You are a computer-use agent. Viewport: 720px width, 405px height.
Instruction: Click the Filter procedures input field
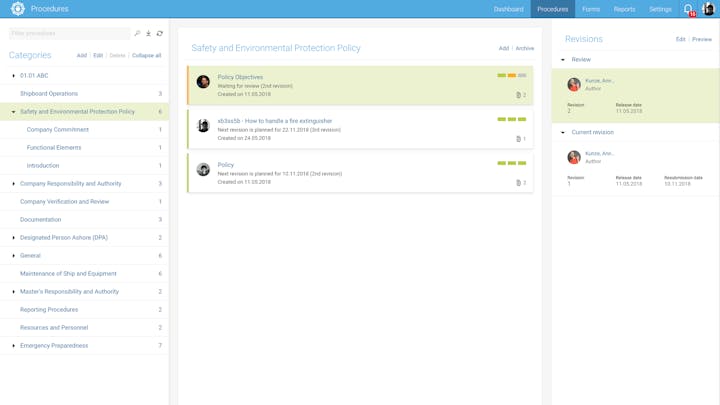68,34
